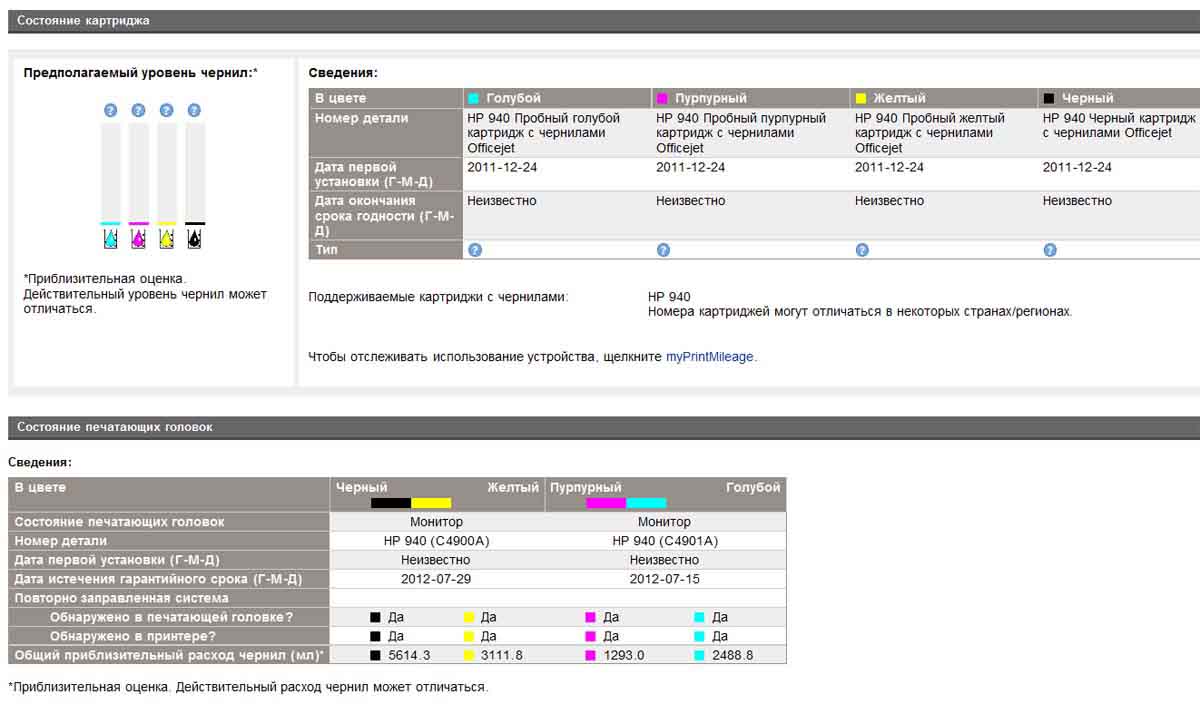Click Черный cartridge part description cell
The height and width of the screenshot is (704, 1200).
tap(1119, 133)
